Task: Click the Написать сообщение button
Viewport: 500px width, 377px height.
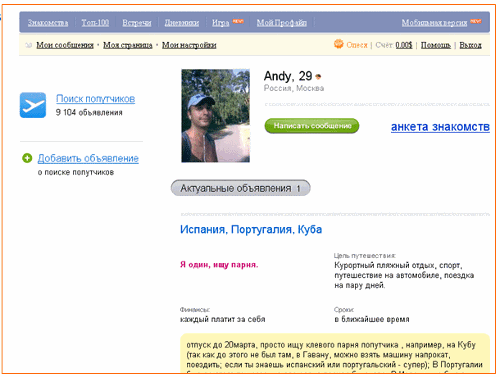Action: [312, 126]
